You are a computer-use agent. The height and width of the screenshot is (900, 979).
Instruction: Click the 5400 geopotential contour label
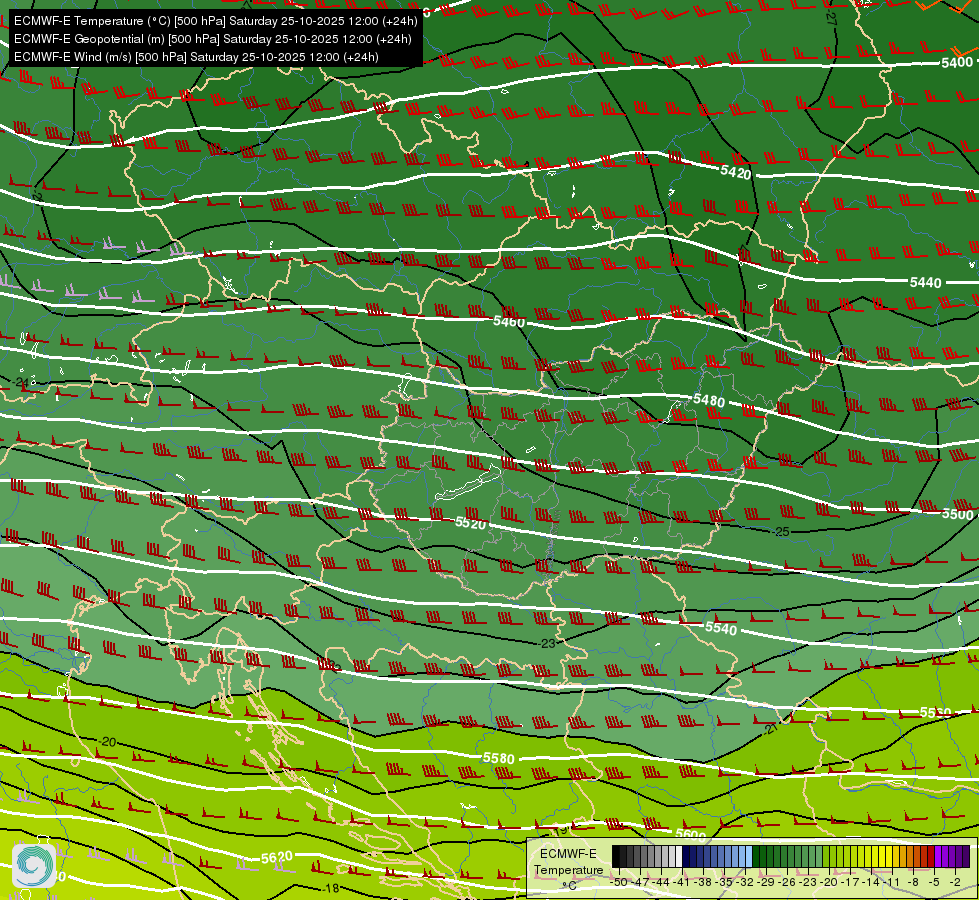pyautogui.click(x=957, y=62)
